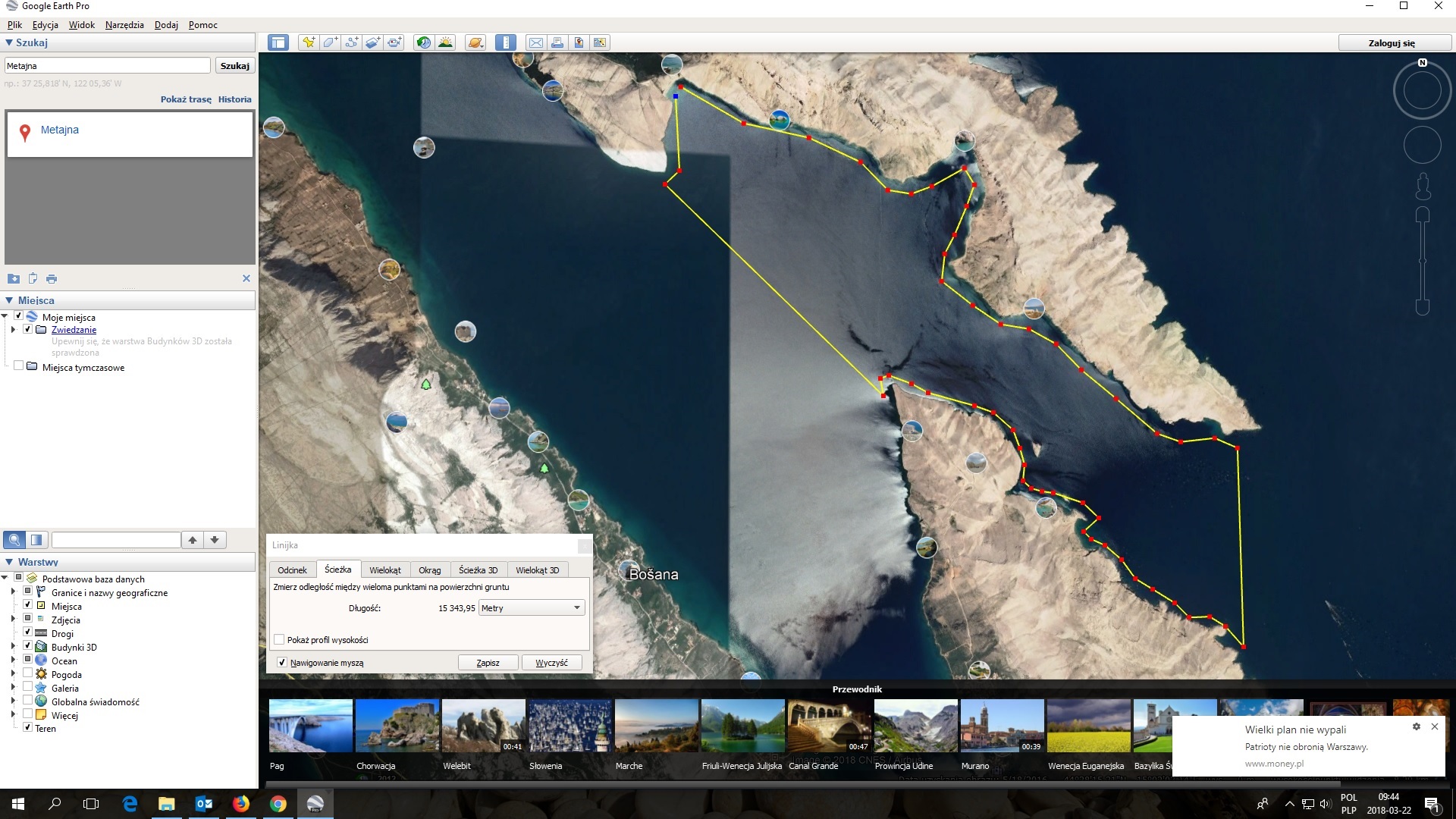Select the Add Path tool

pyautogui.click(x=351, y=42)
